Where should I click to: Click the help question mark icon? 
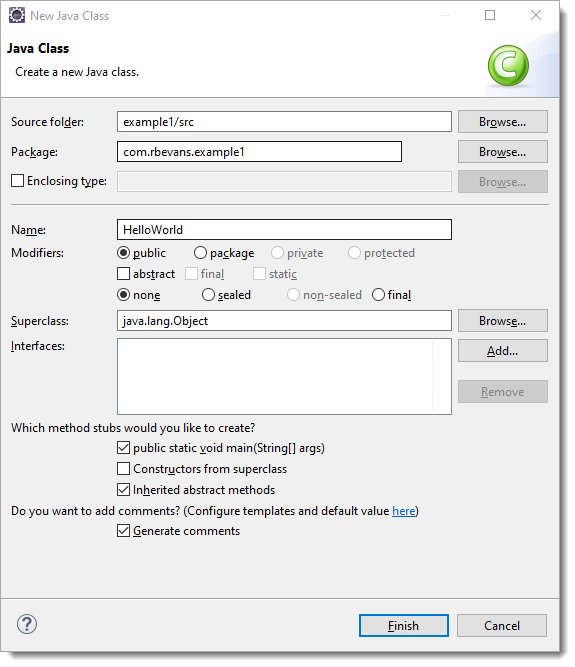(x=27, y=624)
